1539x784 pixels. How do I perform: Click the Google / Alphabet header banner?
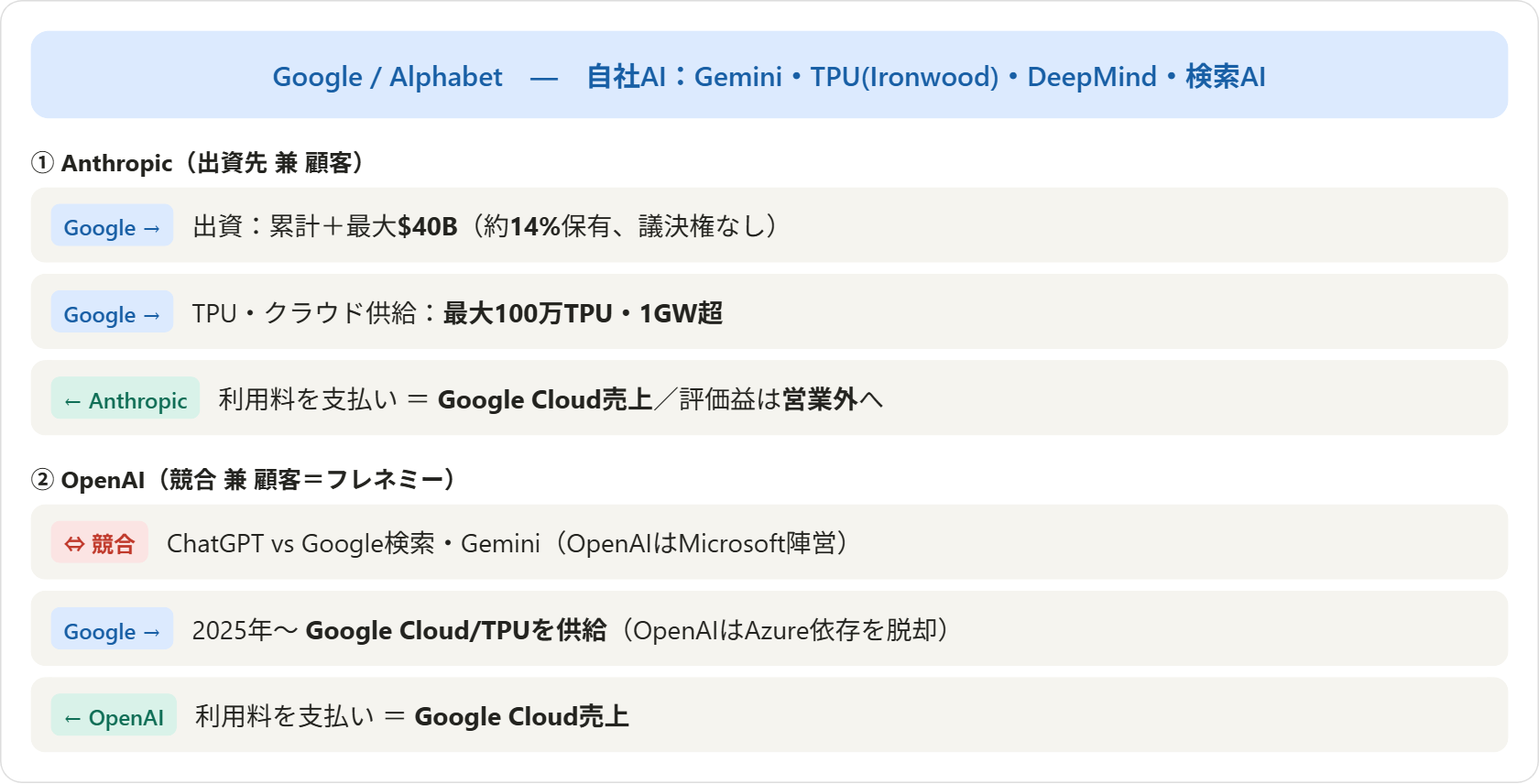point(769,75)
